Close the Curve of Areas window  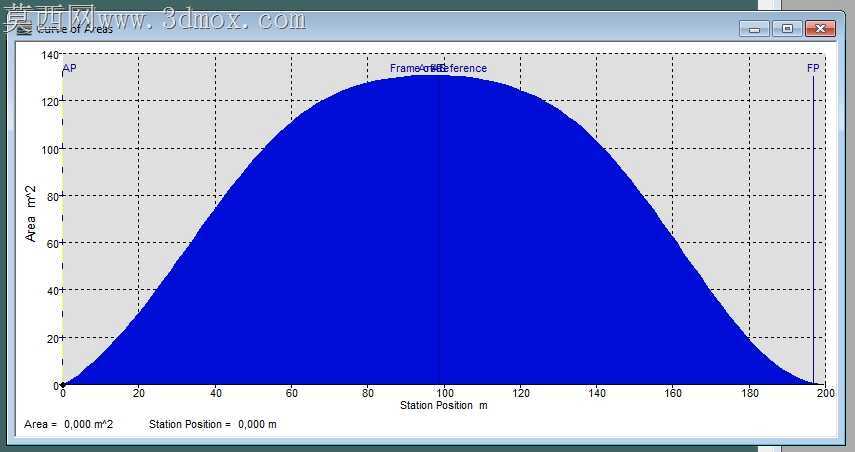pyautogui.click(x=820, y=29)
